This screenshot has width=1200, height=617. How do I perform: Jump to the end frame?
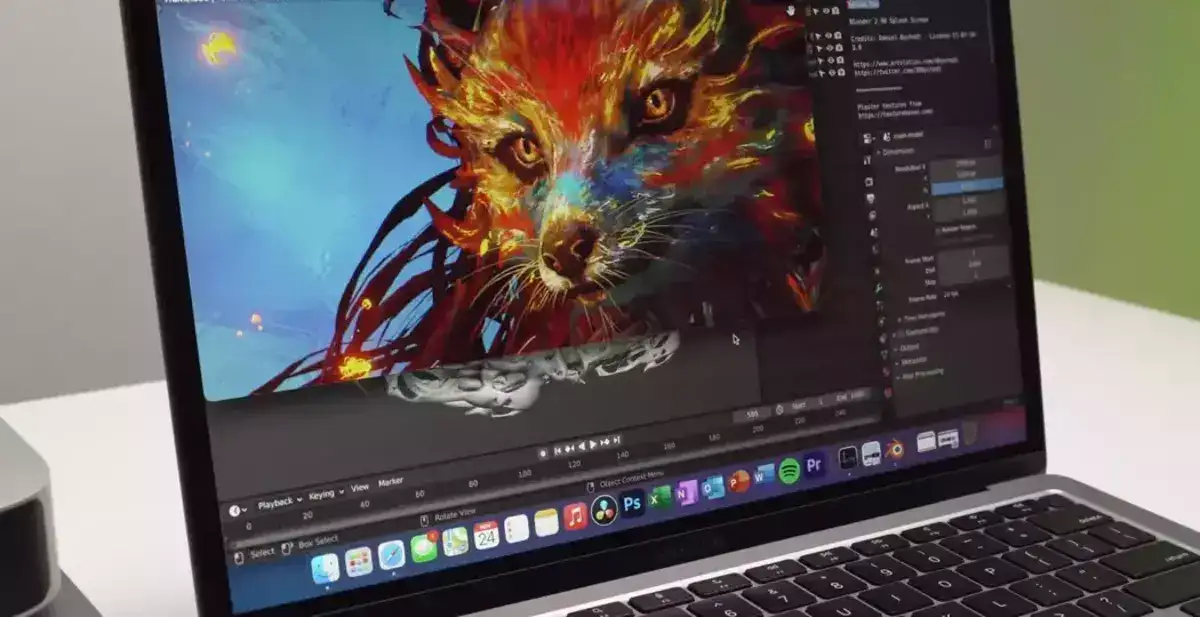(x=617, y=440)
